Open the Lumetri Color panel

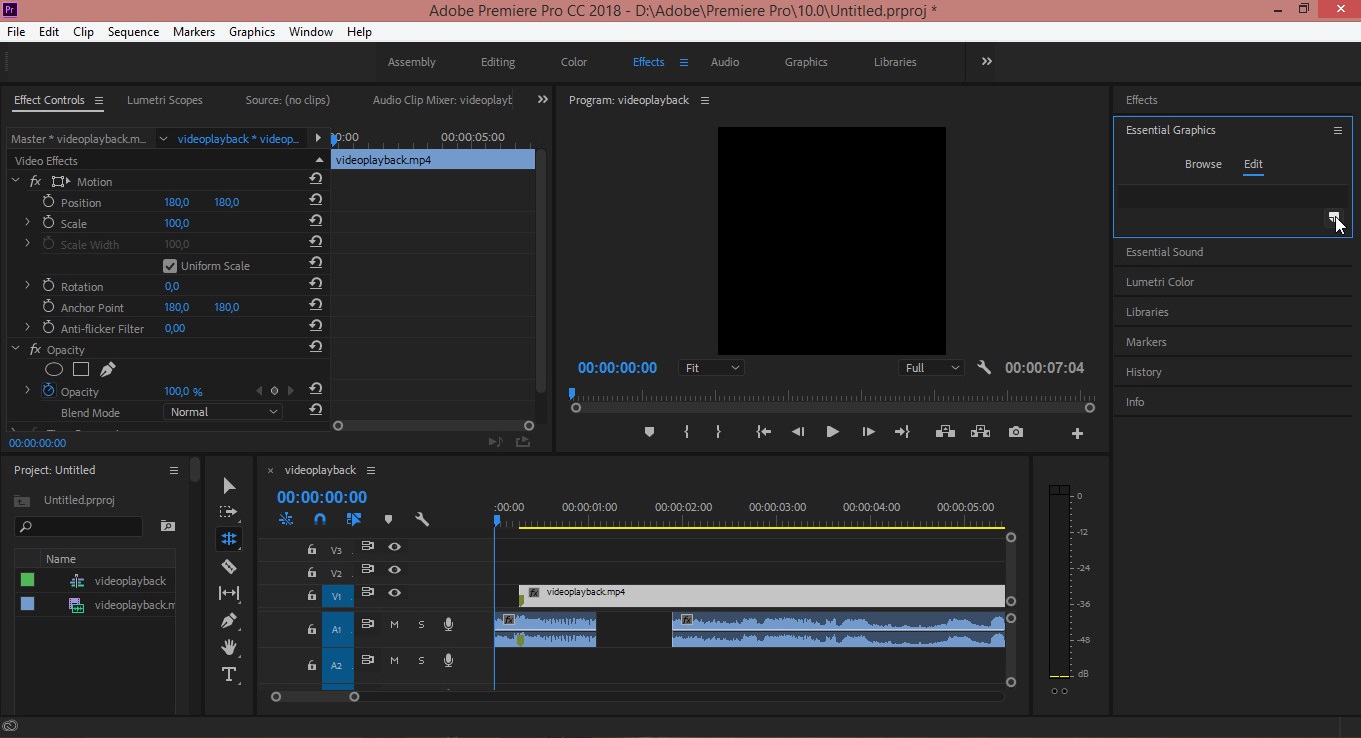point(1160,282)
